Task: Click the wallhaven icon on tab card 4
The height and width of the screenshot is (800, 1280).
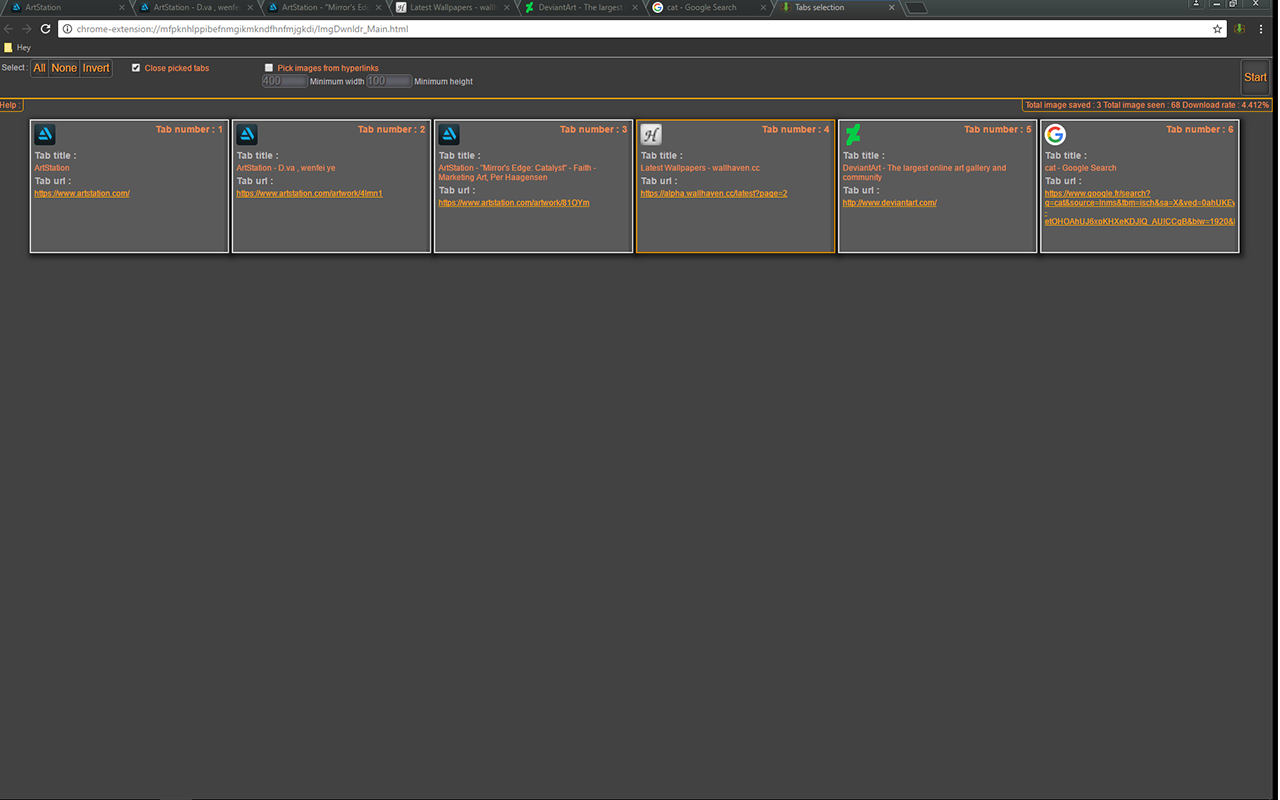Action: click(651, 135)
